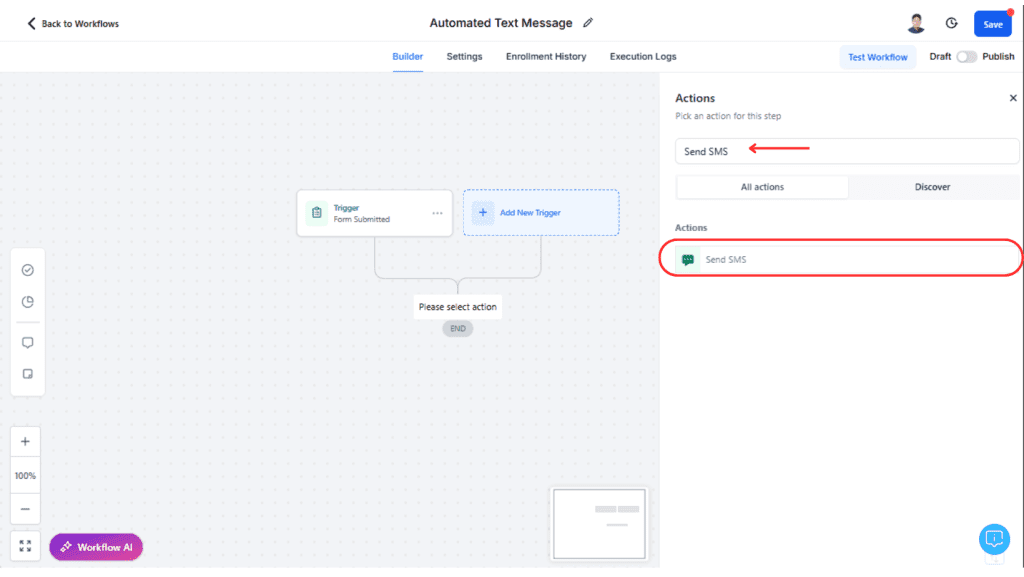Click the current zoom level 100% control
Viewport: 1024px width, 577px height.
click(x=24, y=475)
